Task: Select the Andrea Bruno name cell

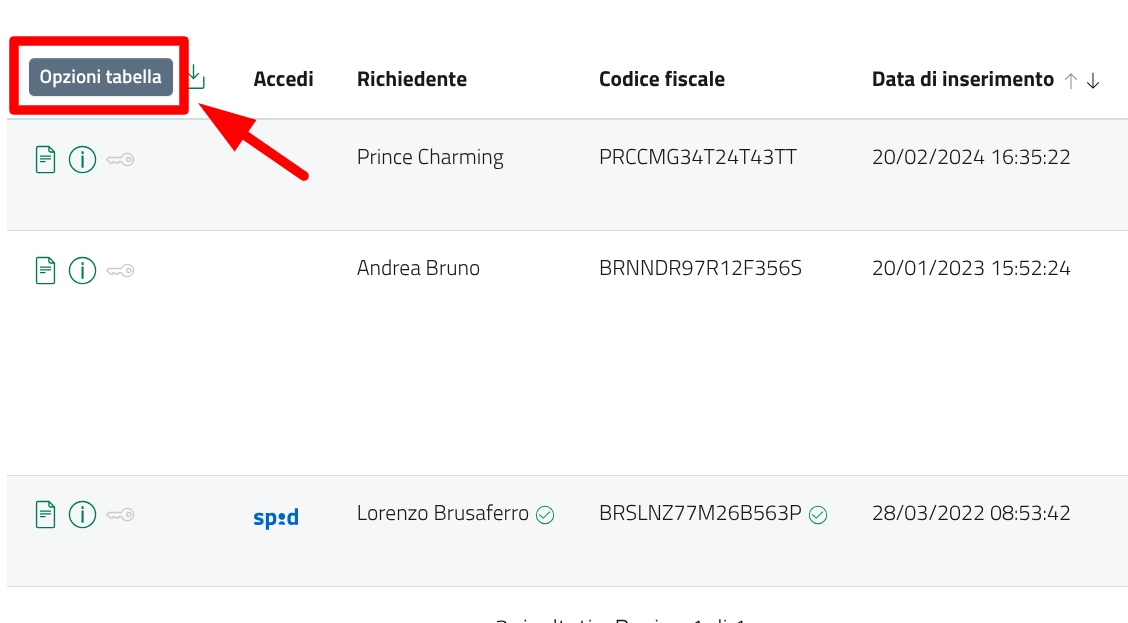Action: [x=418, y=268]
